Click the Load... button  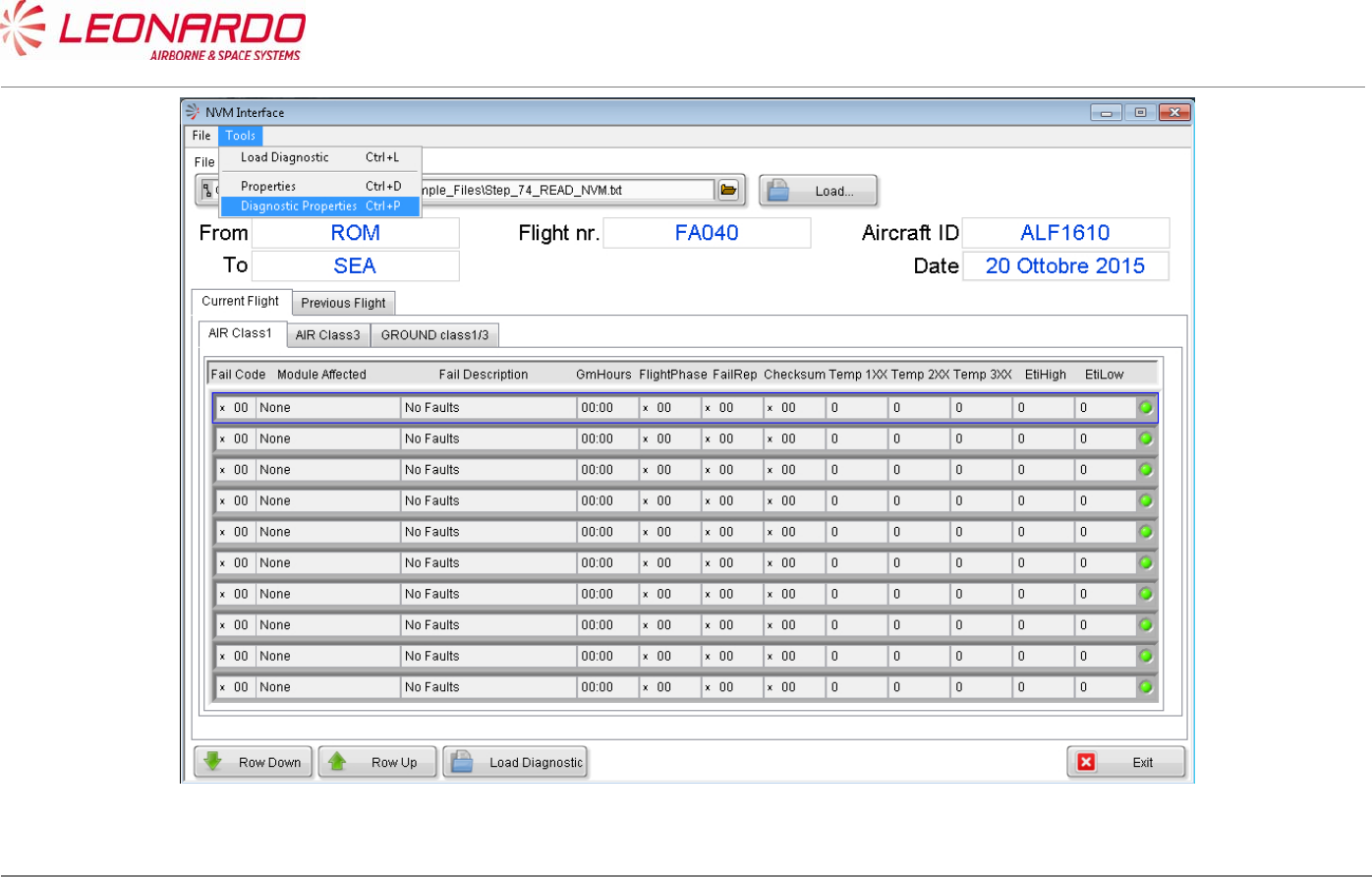coord(818,191)
